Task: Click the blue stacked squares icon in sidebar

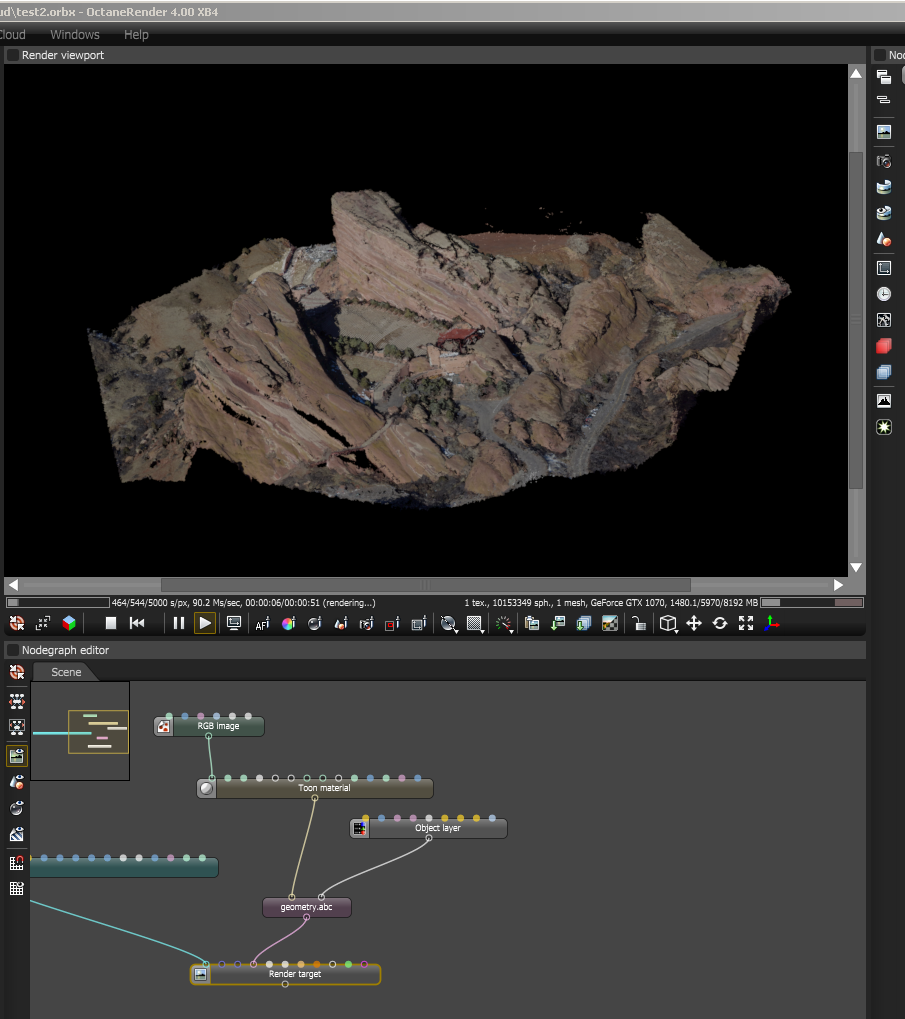Action: coord(884,372)
